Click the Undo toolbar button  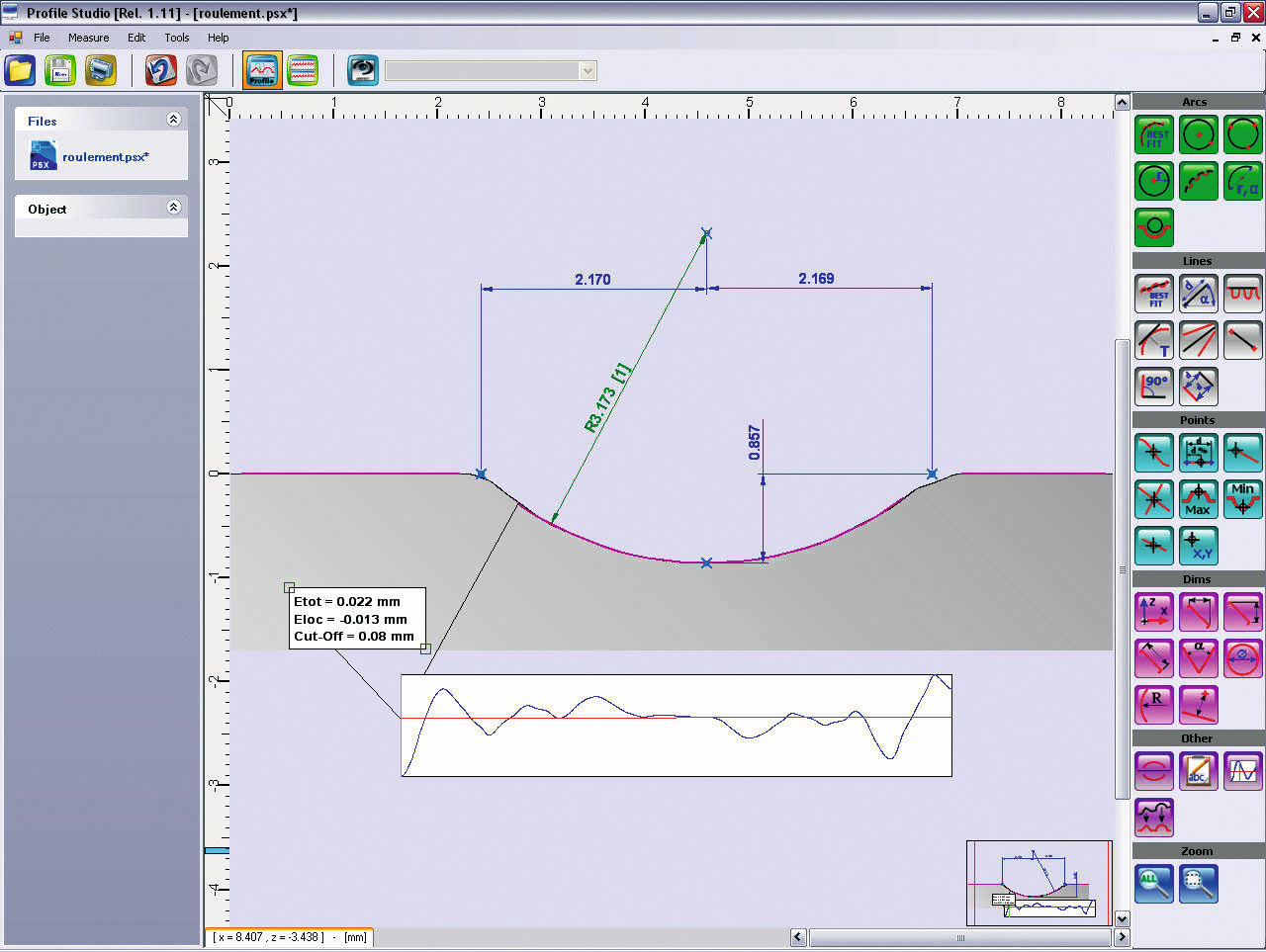coord(160,70)
